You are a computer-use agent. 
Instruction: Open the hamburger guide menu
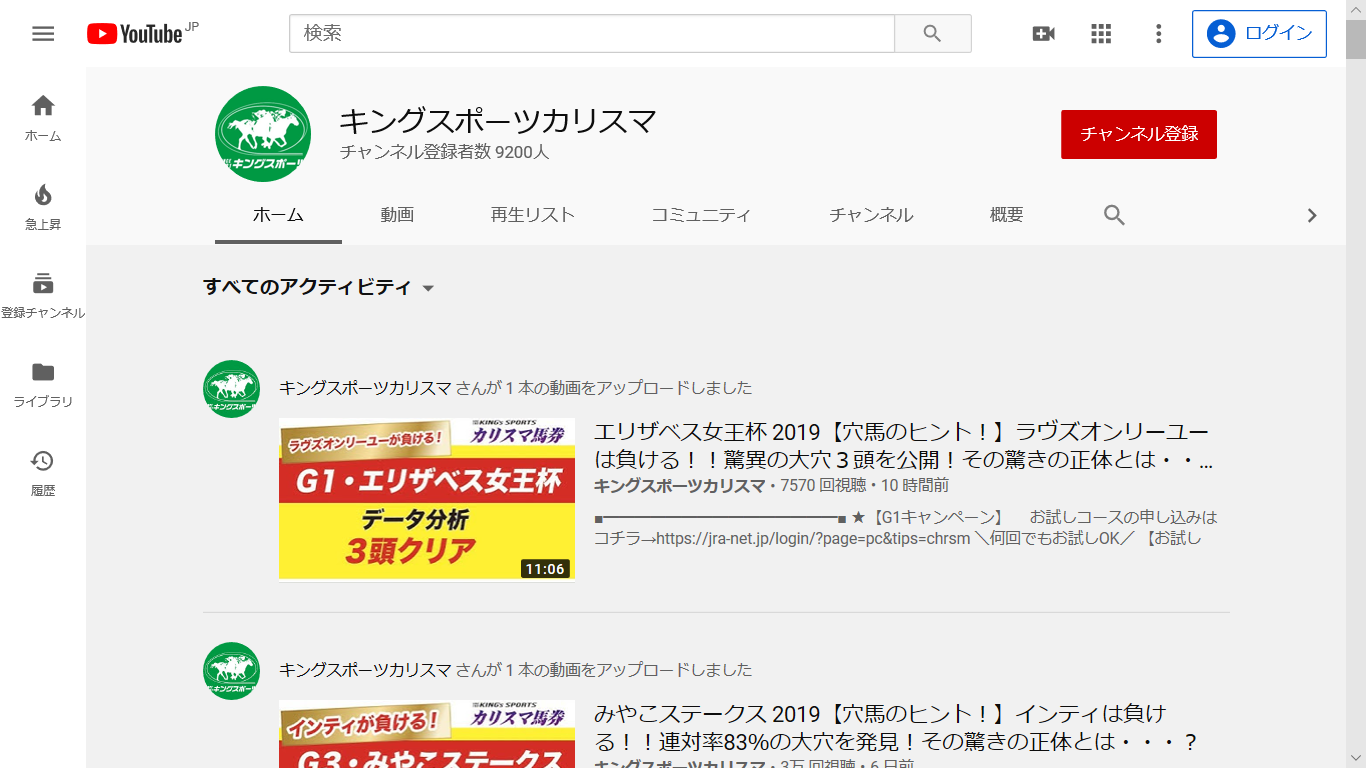point(43,34)
